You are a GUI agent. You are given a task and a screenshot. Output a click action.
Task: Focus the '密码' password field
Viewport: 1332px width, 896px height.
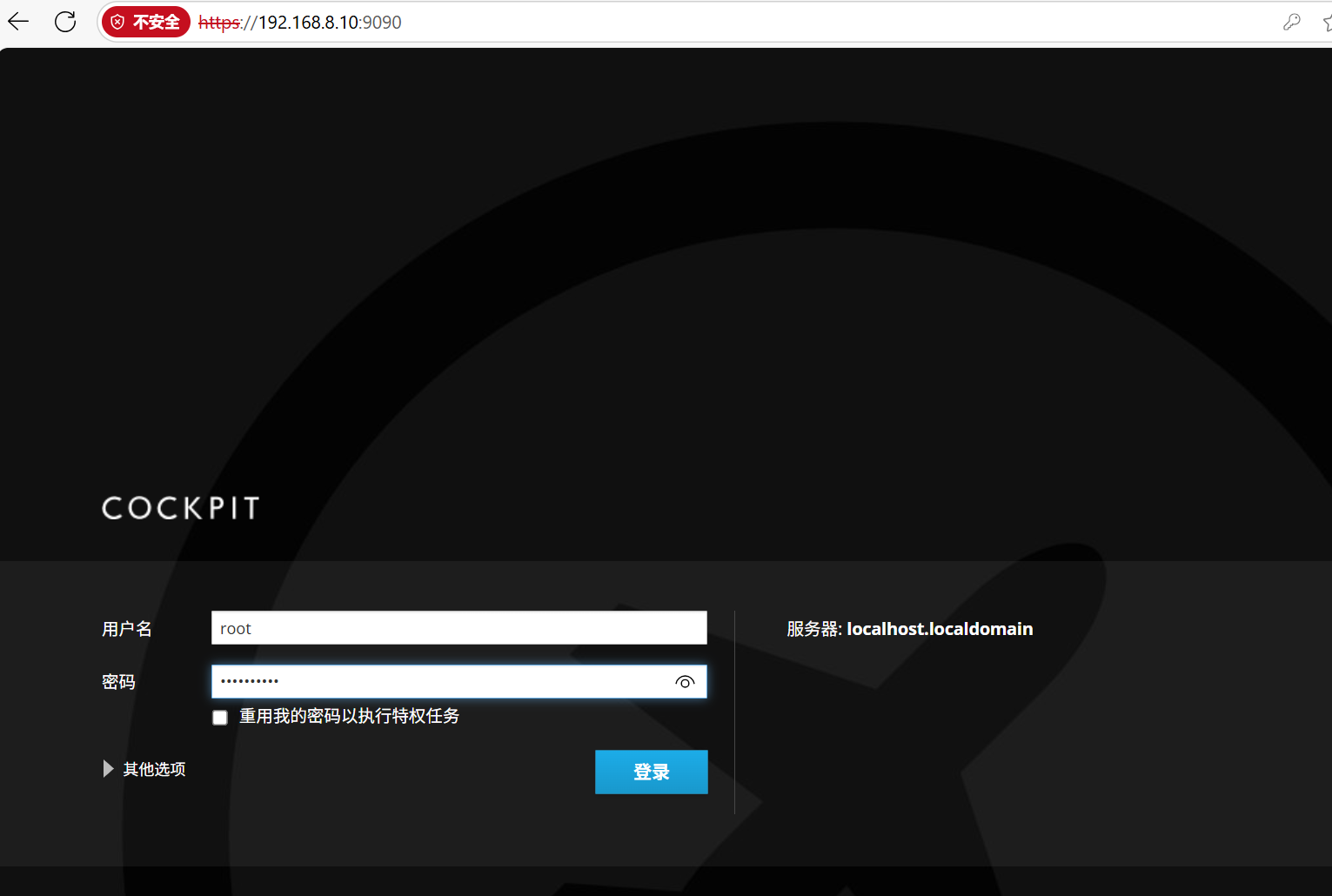coord(459,682)
